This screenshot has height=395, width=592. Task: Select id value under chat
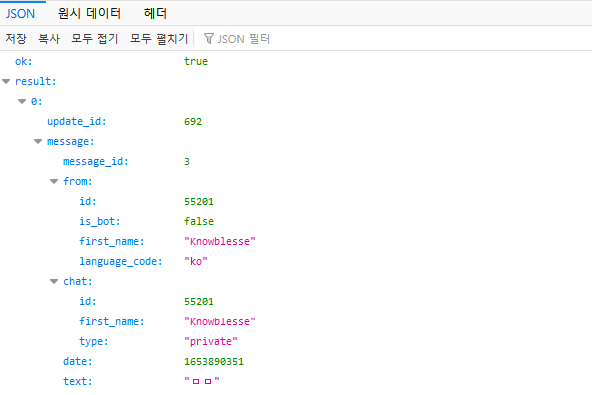click(199, 302)
